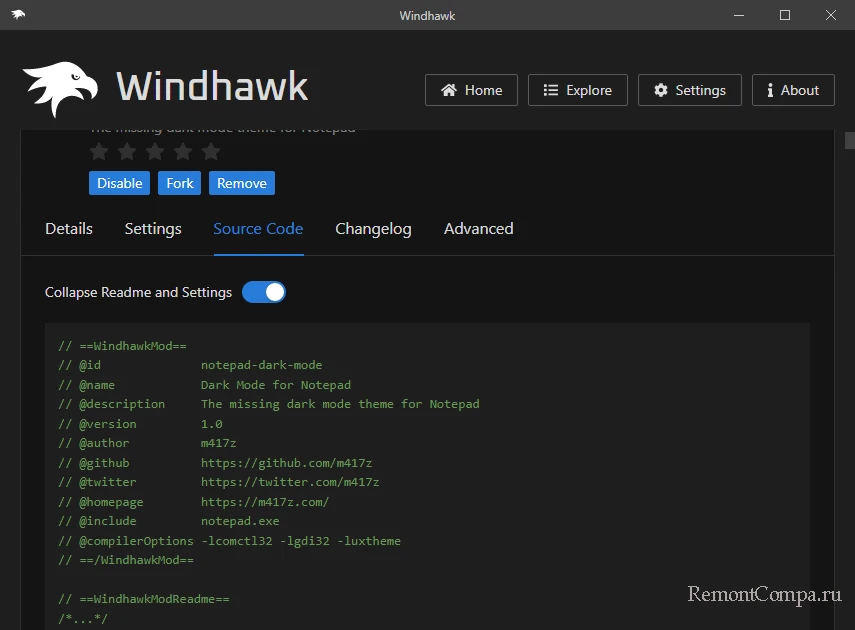Rate the mod with second star
855x630 pixels.
coord(126,152)
